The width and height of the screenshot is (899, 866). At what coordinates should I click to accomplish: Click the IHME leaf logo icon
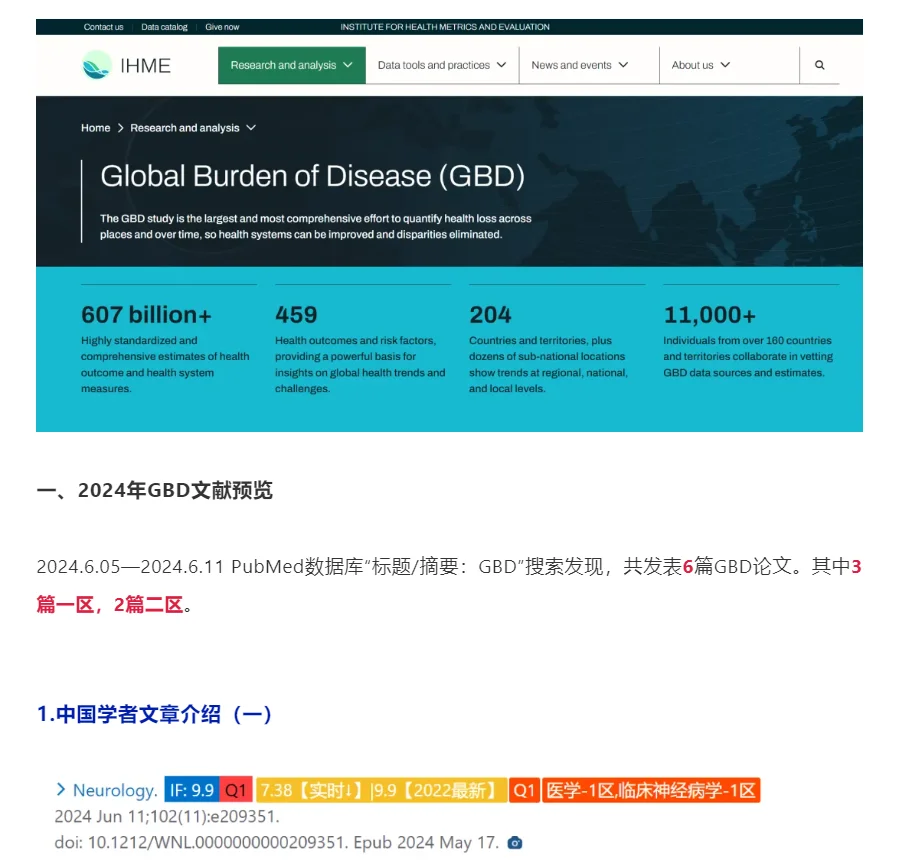click(96, 65)
